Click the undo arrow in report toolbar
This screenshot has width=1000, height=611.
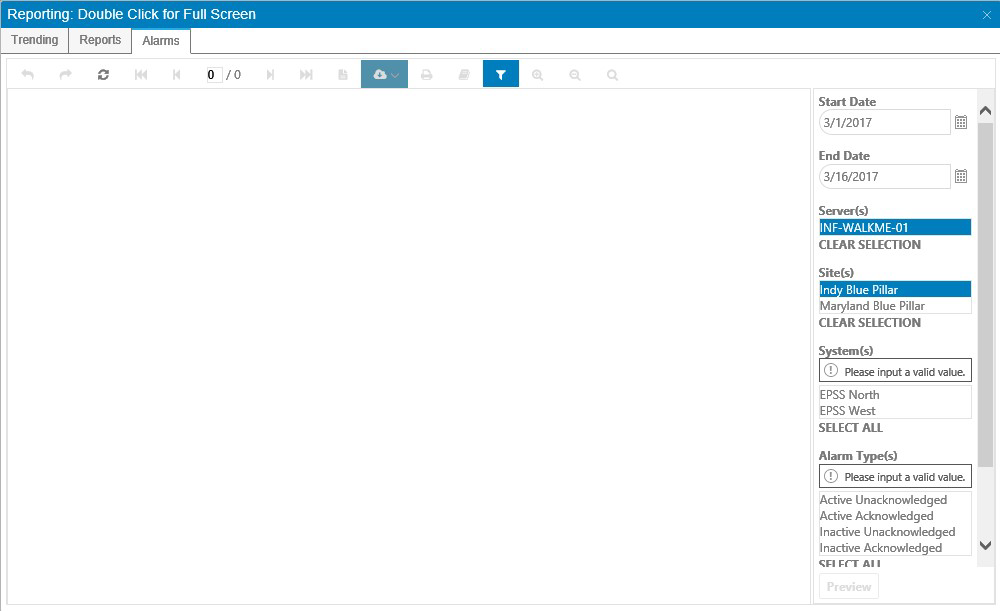tap(27, 75)
